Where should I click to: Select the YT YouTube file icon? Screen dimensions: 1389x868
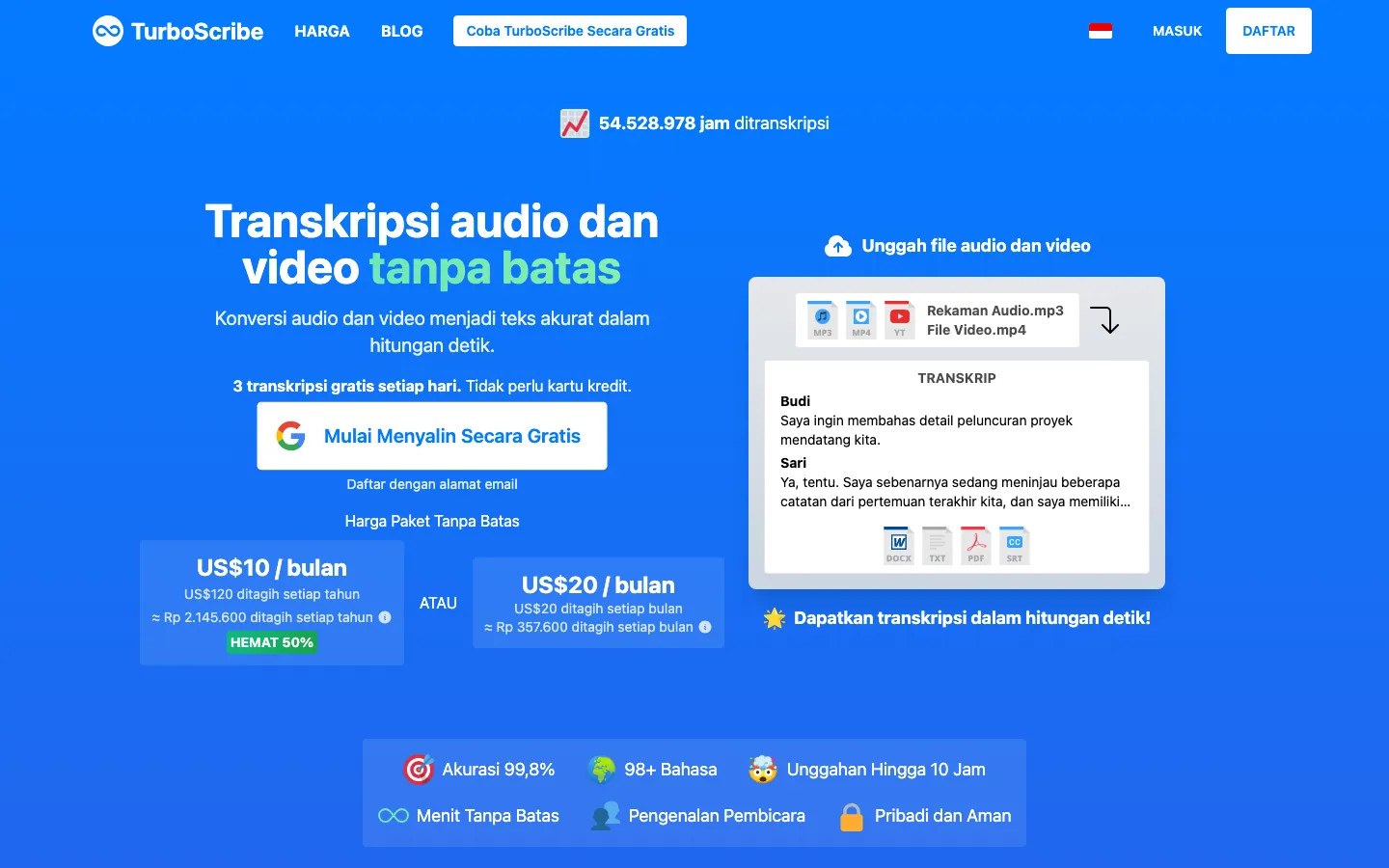[x=900, y=319]
